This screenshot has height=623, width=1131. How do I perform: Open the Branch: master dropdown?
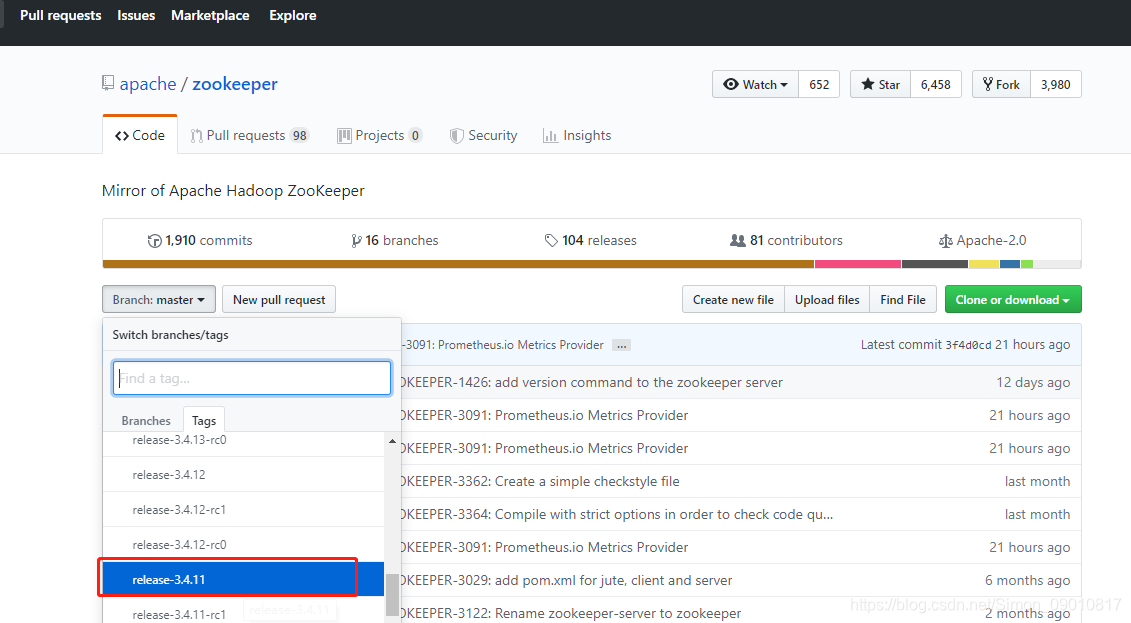159,299
